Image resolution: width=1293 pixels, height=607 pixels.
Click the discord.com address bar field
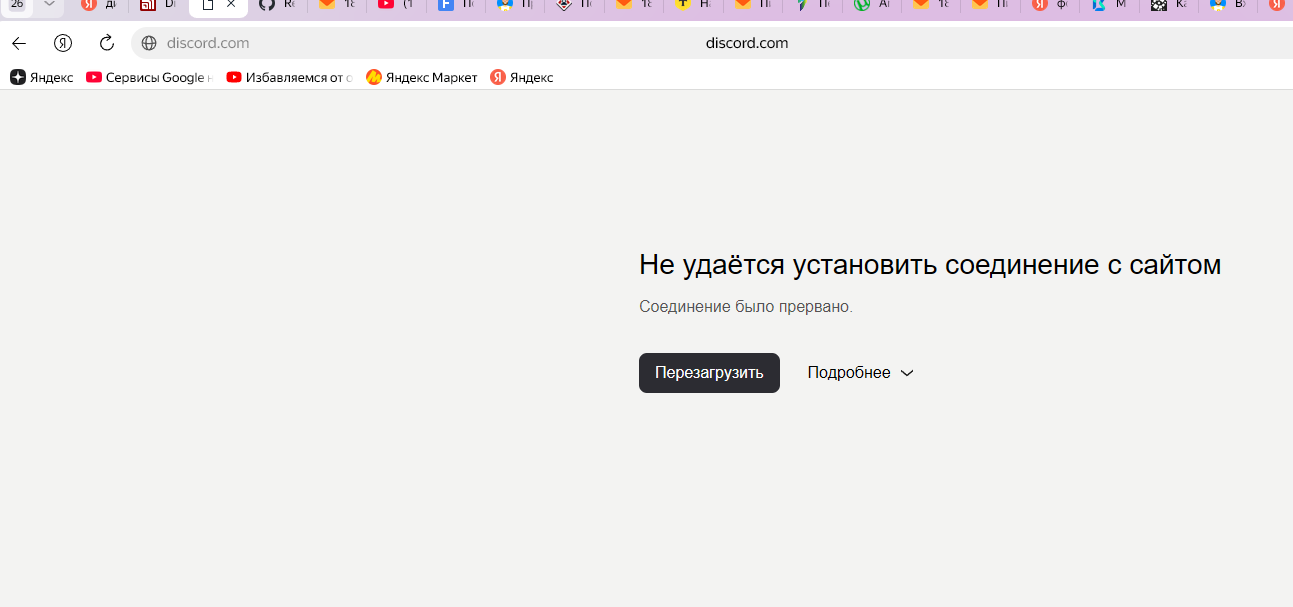pyautogui.click(x=700, y=43)
